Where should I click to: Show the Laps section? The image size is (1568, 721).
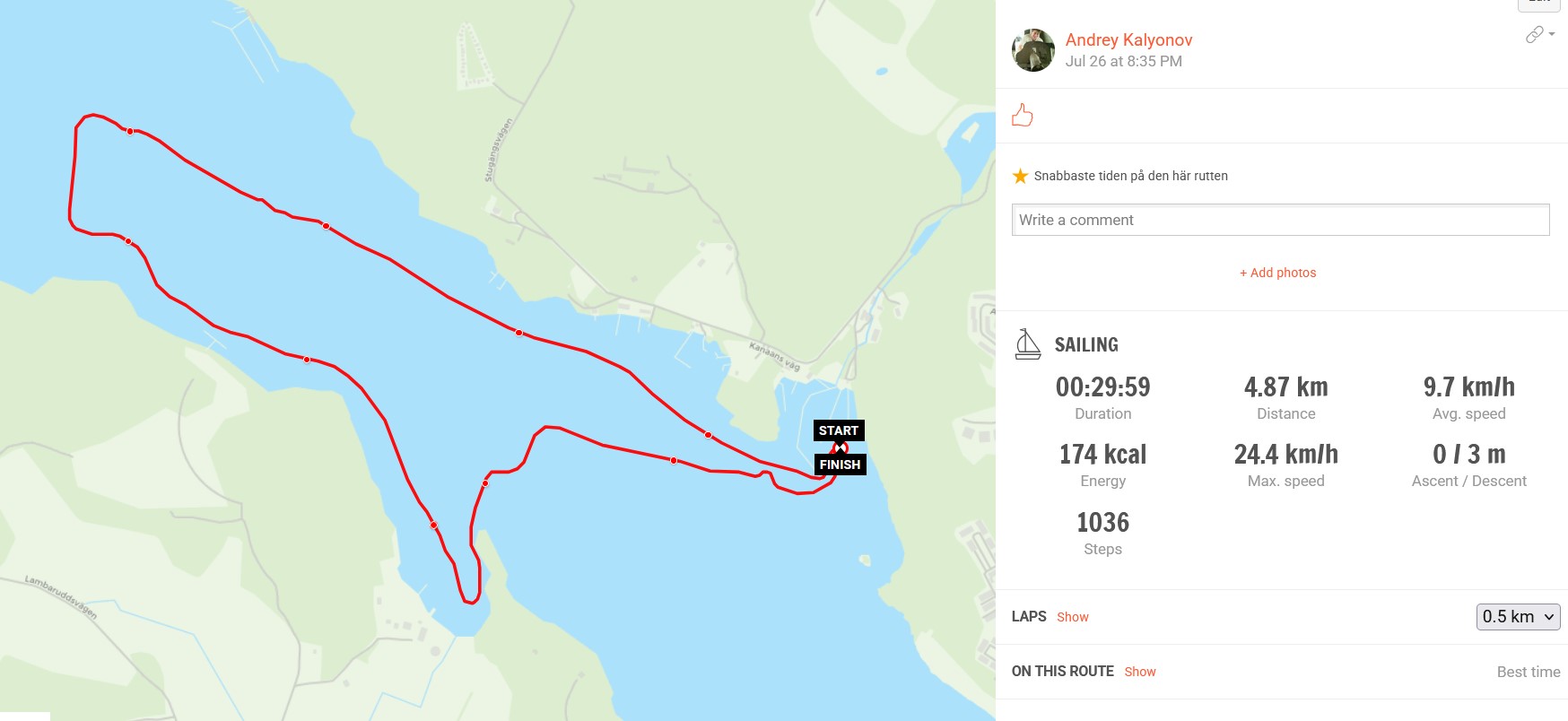point(1072,617)
